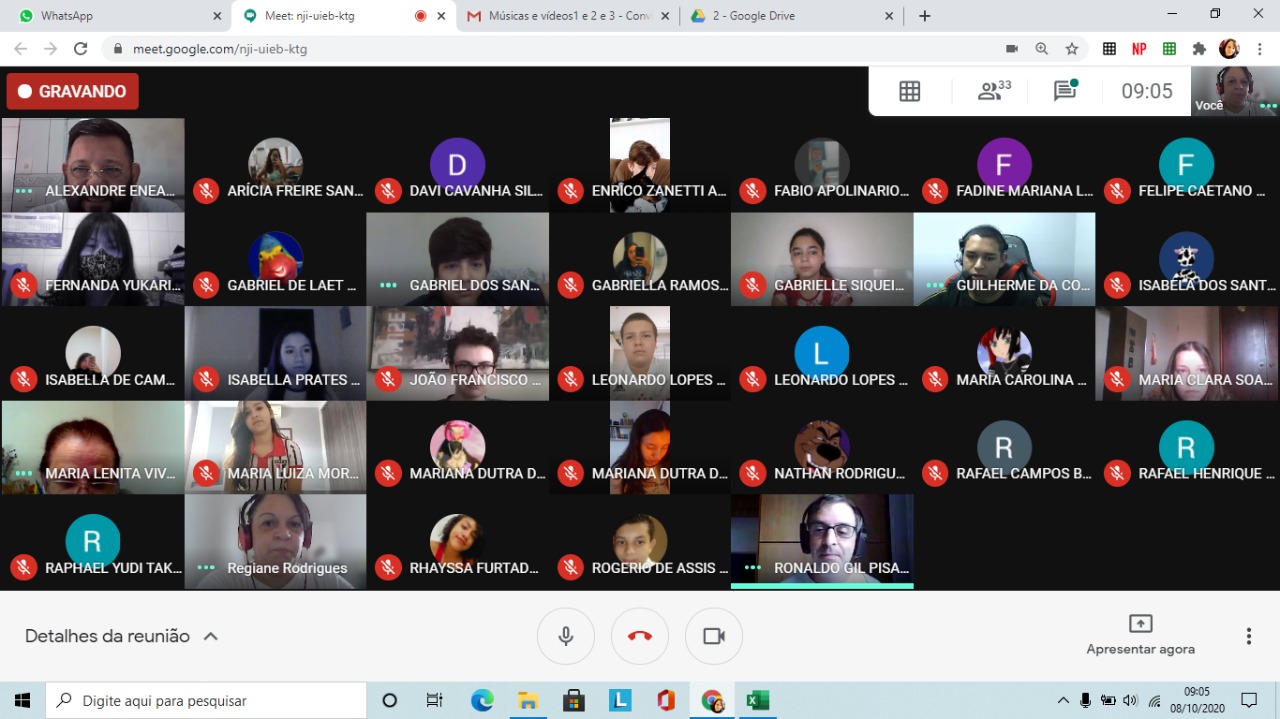Open the Chrome three-dot menu
The width and height of the screenshot is (1280, 719).
pyautogui.click(x=1259, y=49)
